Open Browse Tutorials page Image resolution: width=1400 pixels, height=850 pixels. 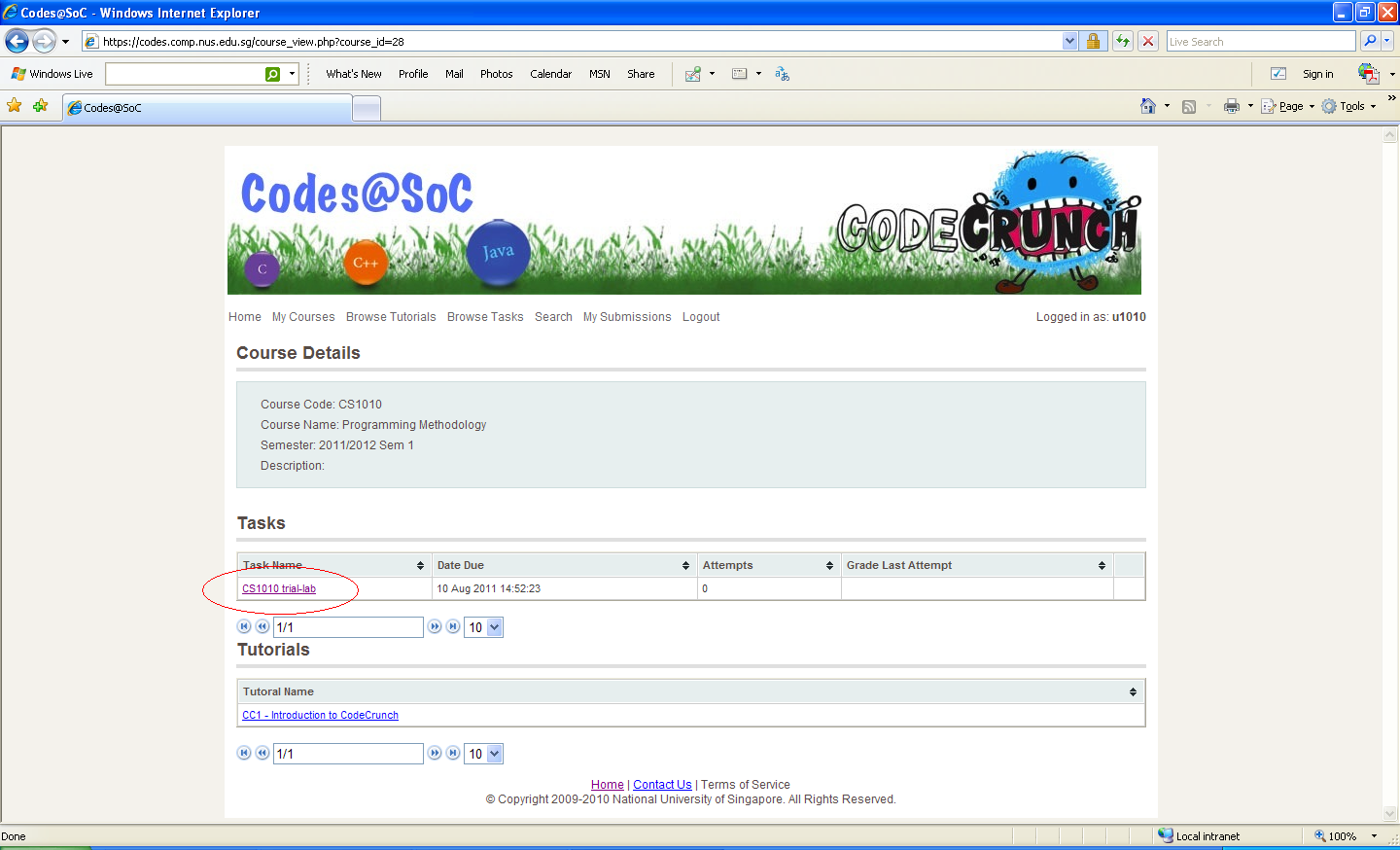(x=391, y=317)
